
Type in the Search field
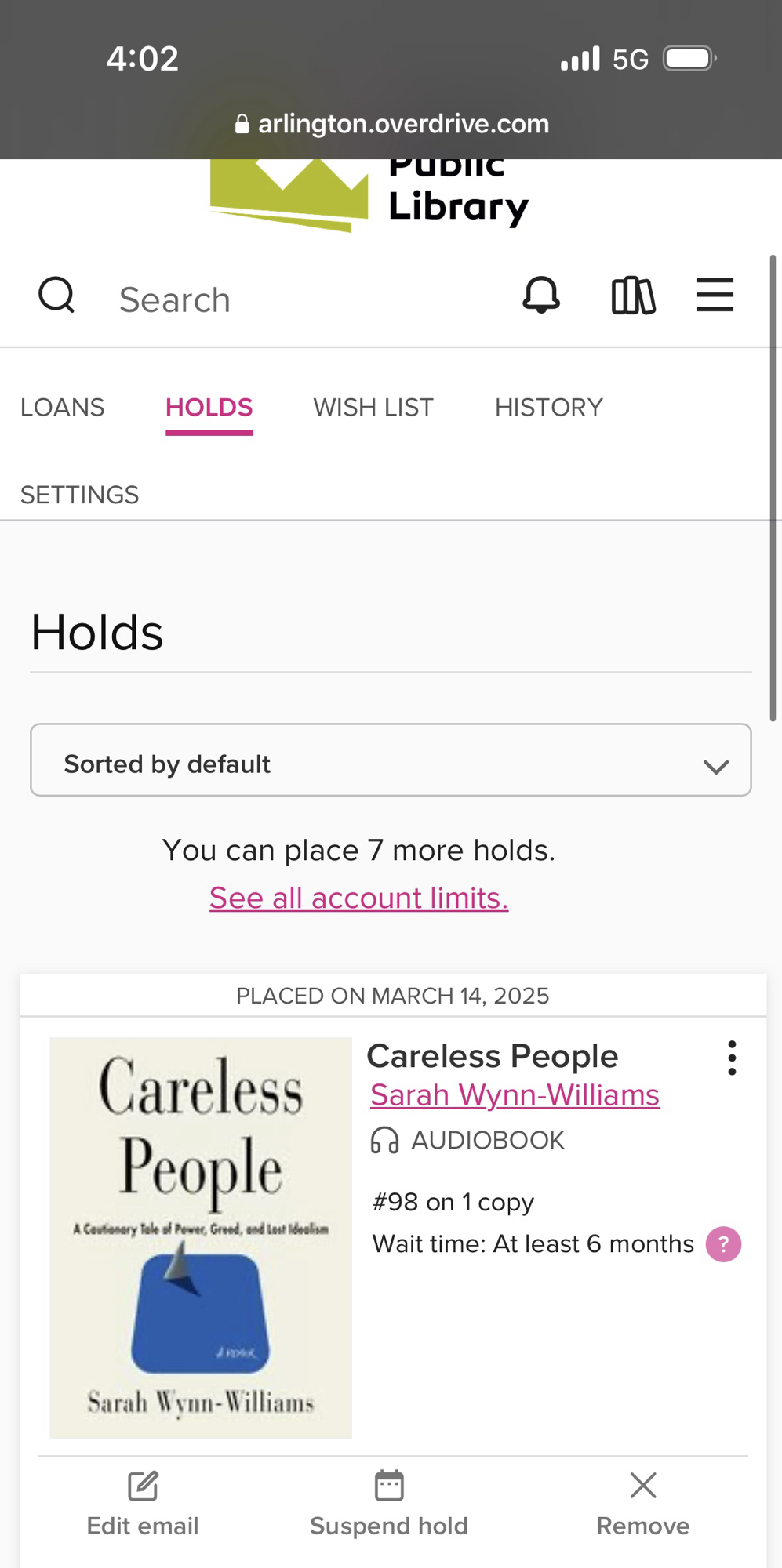[x=298, y=299]
